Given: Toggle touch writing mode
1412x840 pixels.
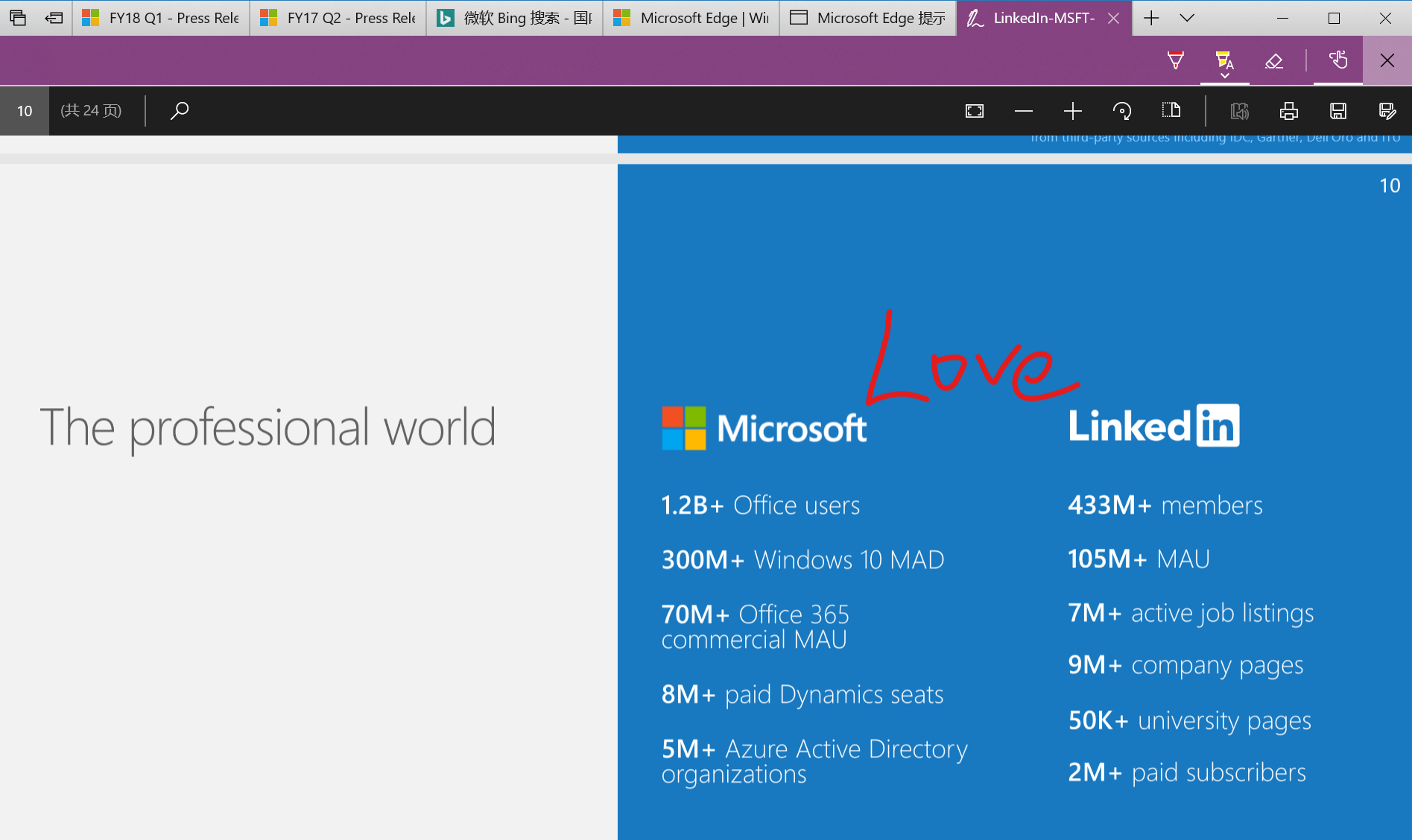Looking at the screenshot, I should [1337, 60].
